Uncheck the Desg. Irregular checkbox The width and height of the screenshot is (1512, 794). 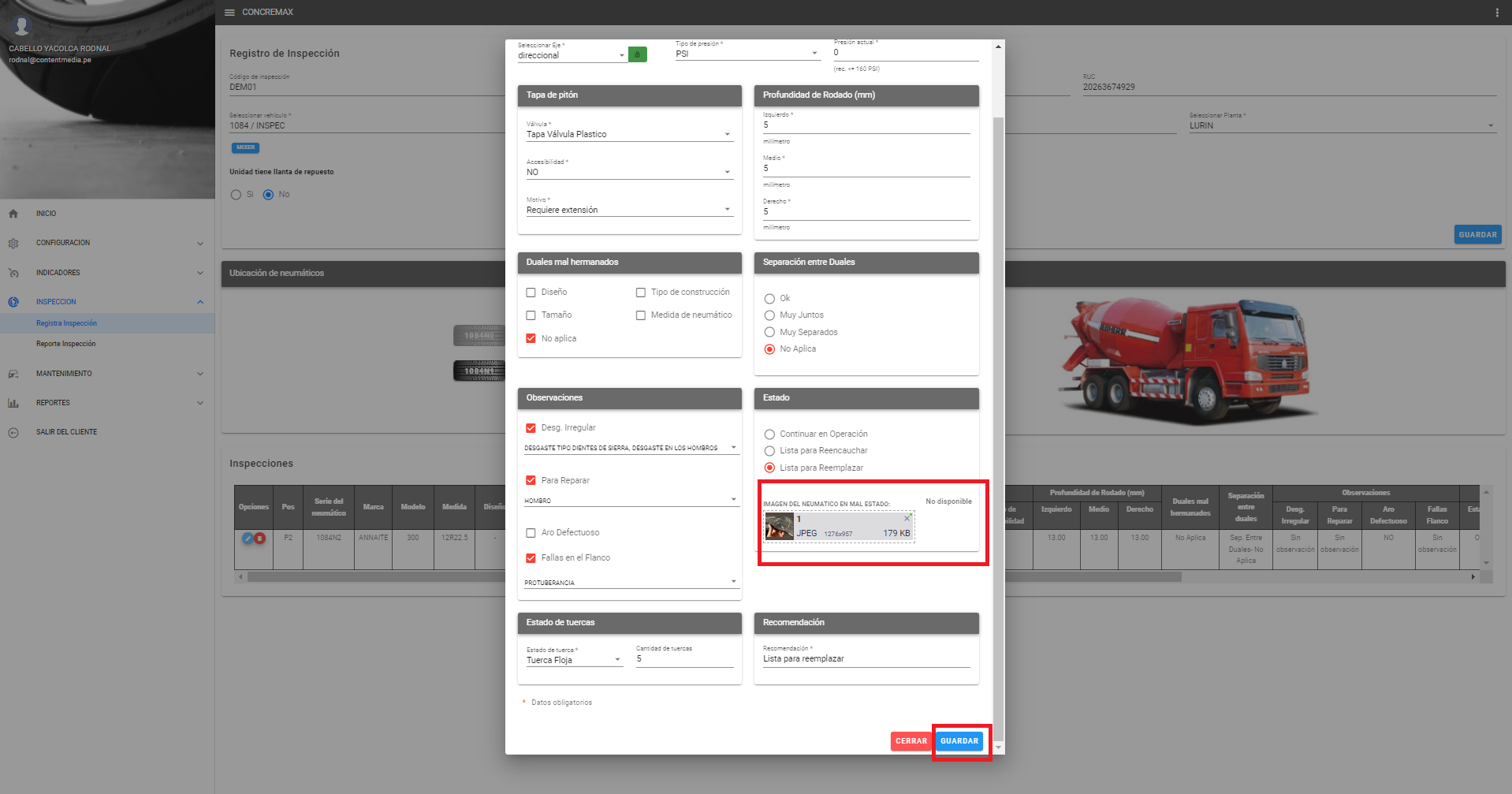(531, 428)
